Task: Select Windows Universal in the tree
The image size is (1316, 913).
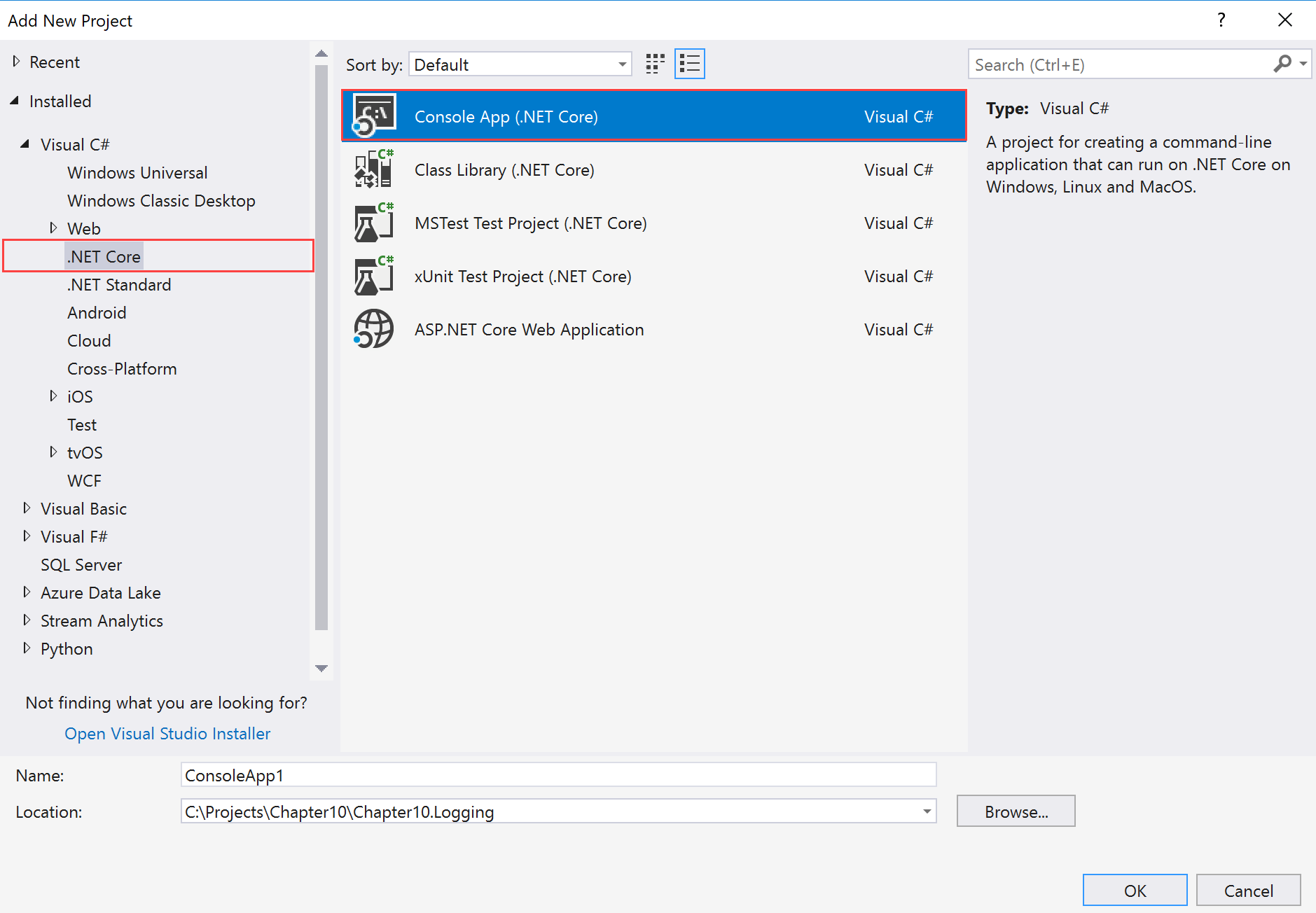Action: click(x=137, y=172)
